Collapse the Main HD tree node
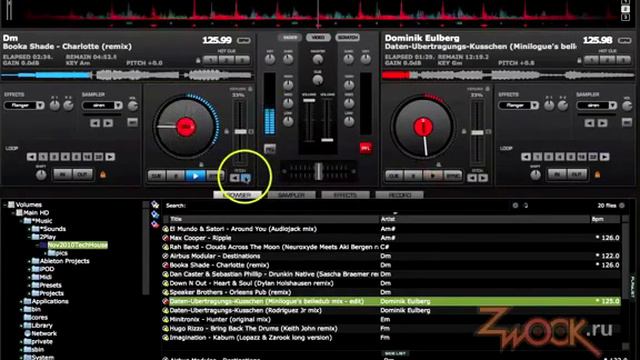This screenshot has height=360, width=640. [13, 213]
